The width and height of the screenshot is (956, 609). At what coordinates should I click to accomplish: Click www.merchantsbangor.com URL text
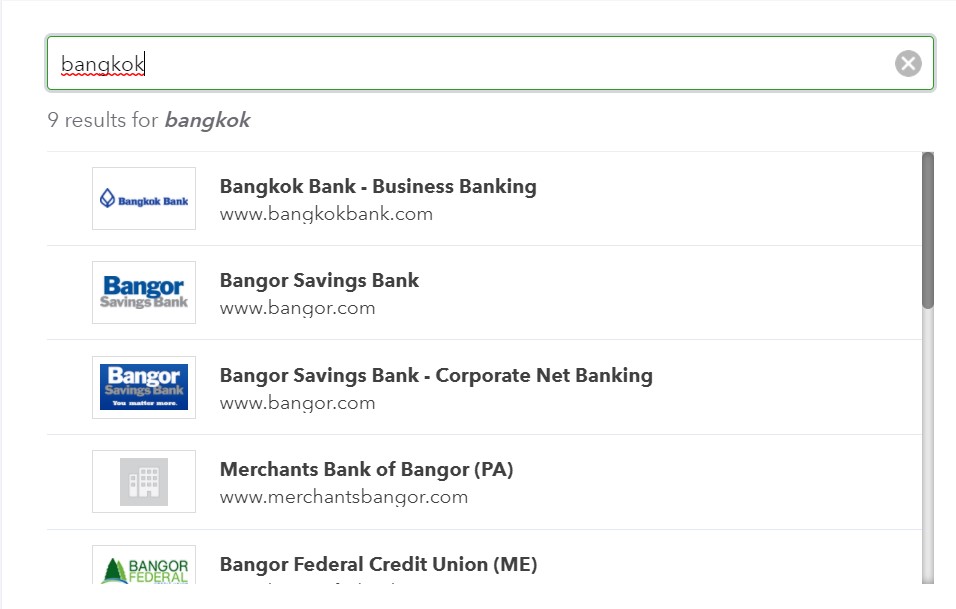344,497
